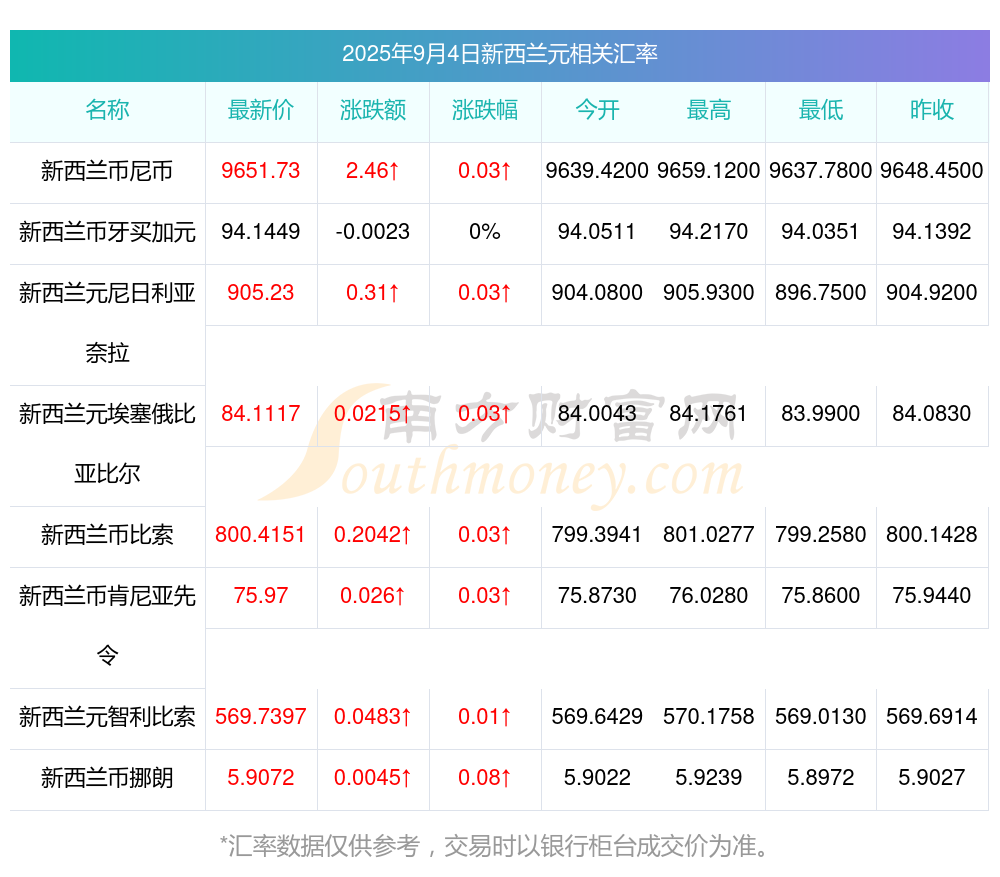1000x877 pixels.
Task: Click the open price 799.3941
Action: coord(597,534)
